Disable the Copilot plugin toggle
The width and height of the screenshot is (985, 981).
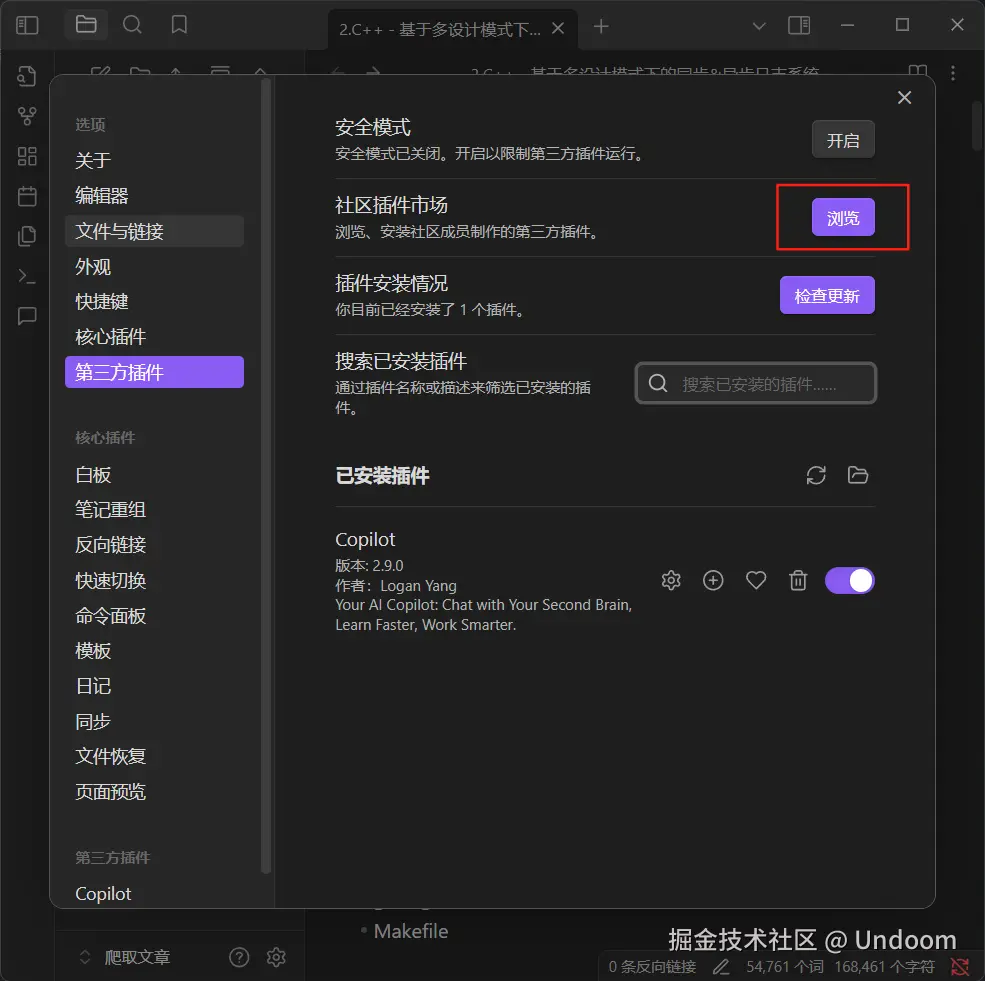tap(849, 580)
